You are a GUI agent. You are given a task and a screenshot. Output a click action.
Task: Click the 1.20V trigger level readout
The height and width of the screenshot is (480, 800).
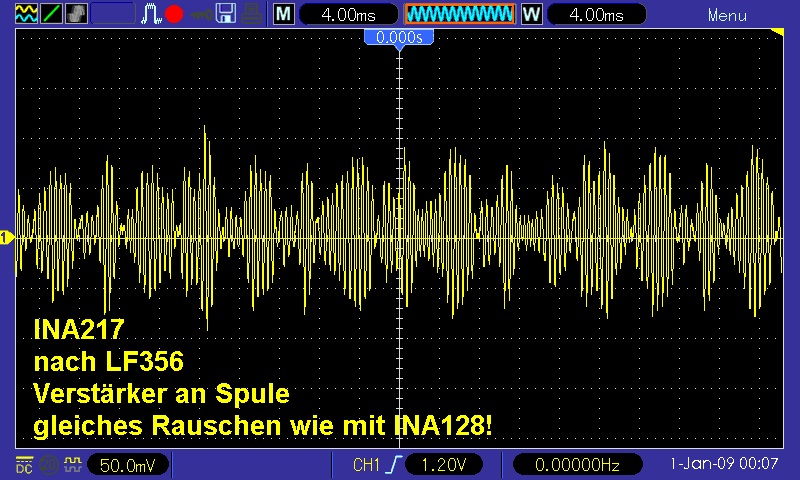[x=443, y=465]
